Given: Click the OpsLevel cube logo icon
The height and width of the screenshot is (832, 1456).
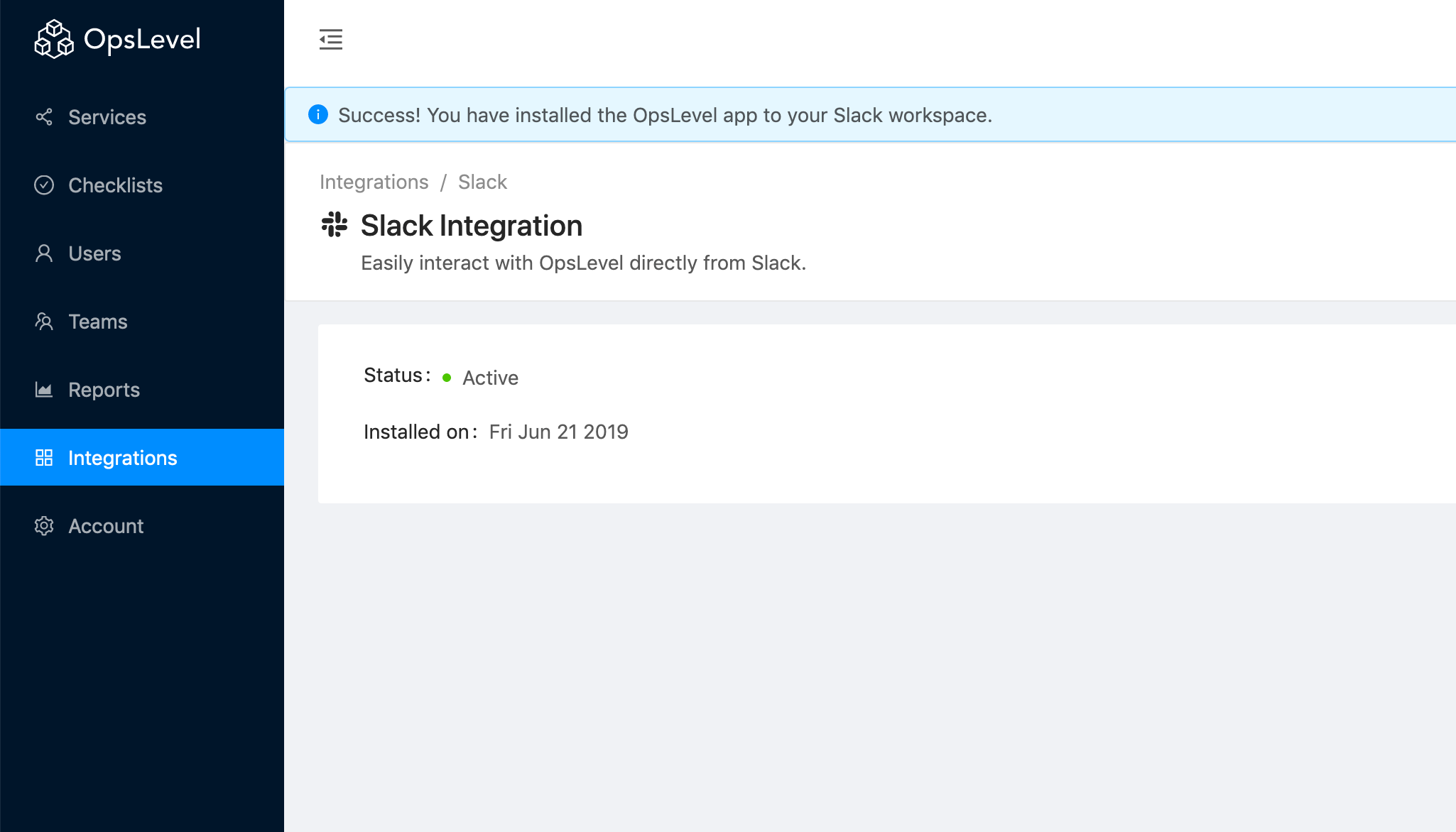Looking at the screenshot, I should pos(54,39).
